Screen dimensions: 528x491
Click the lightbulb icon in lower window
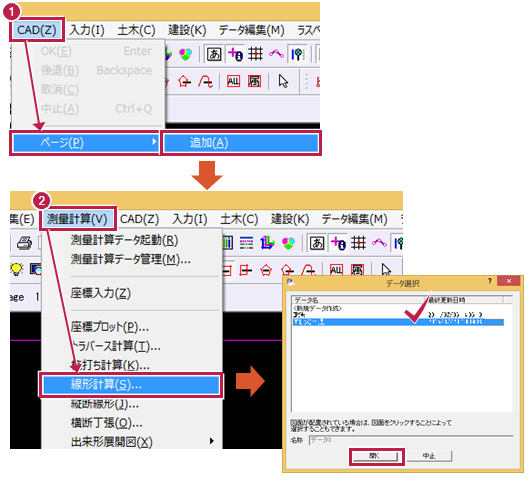[x=17, y=269]
